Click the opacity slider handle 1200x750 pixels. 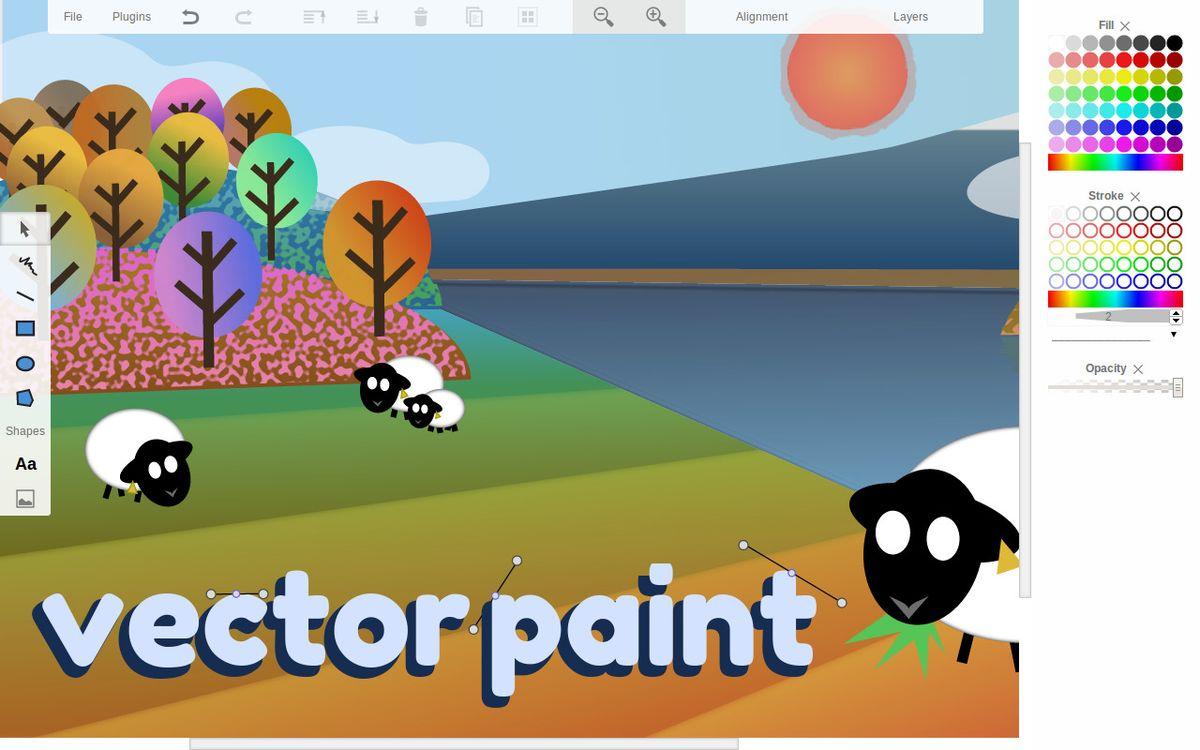1178,387
